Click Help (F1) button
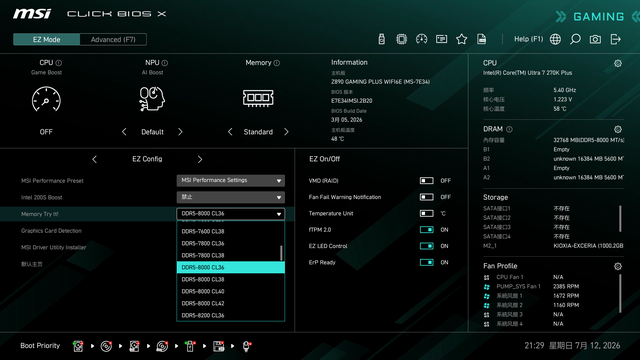The image size is (640, 360). pyautogui.click(x=529, y=39)
